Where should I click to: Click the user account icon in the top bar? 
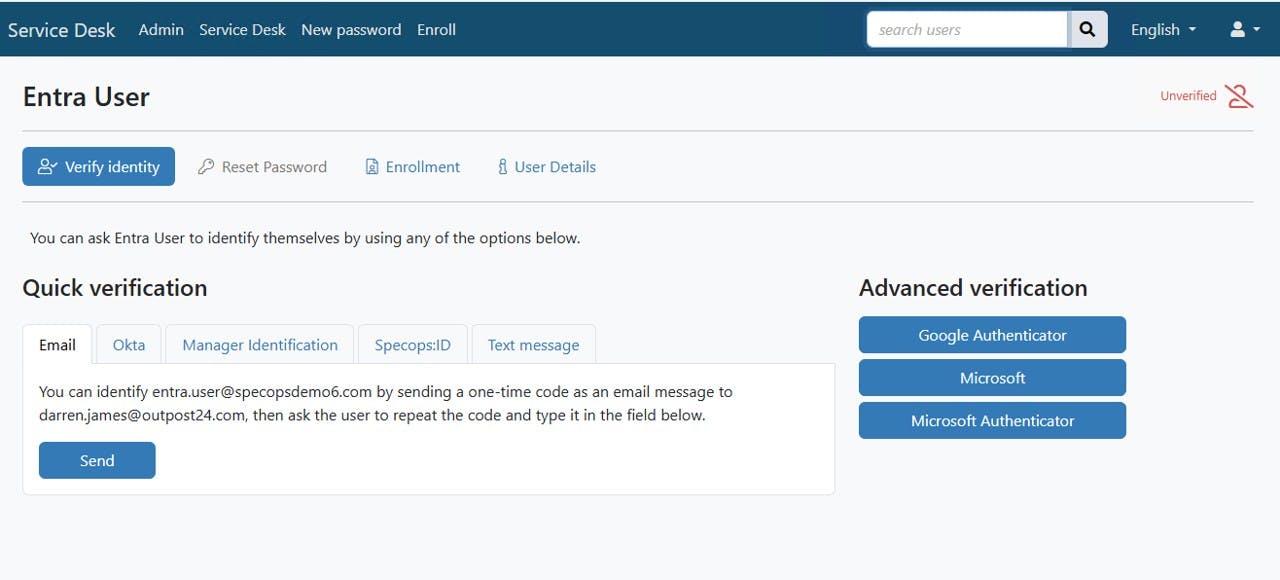pyautogui.click(x=1236, y=29)
